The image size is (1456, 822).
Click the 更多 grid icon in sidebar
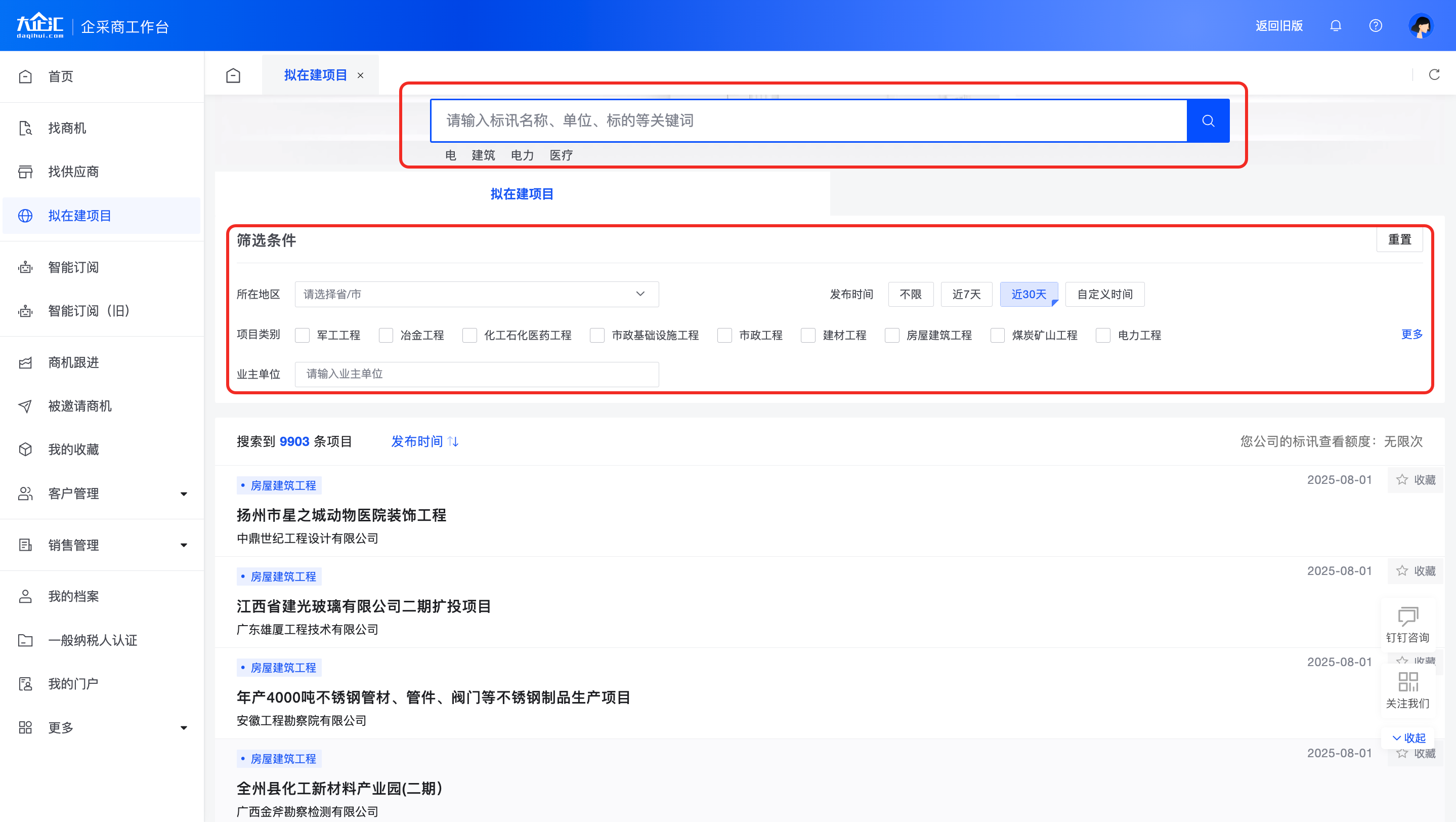(25, 727)
